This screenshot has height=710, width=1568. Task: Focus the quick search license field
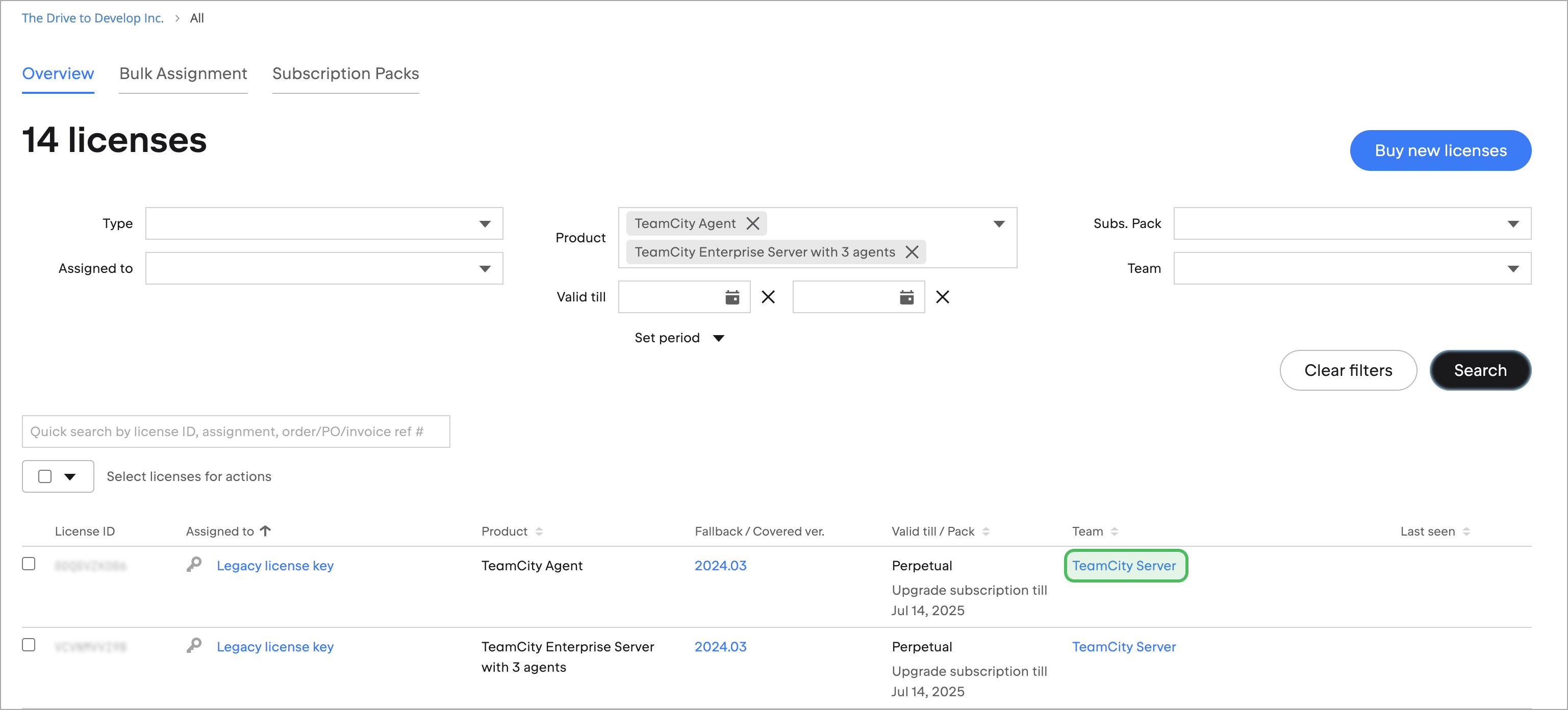pyautogui.click(x=236, y=432)
